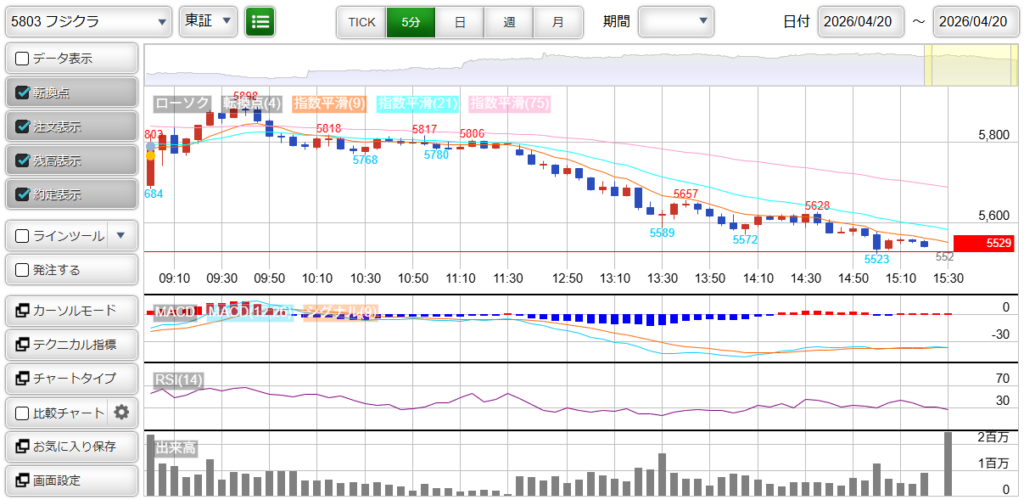Open chart type selector (チャートタイプ)
The width and height of the screenshot is (1024, 500).
(x=71, y=378)
